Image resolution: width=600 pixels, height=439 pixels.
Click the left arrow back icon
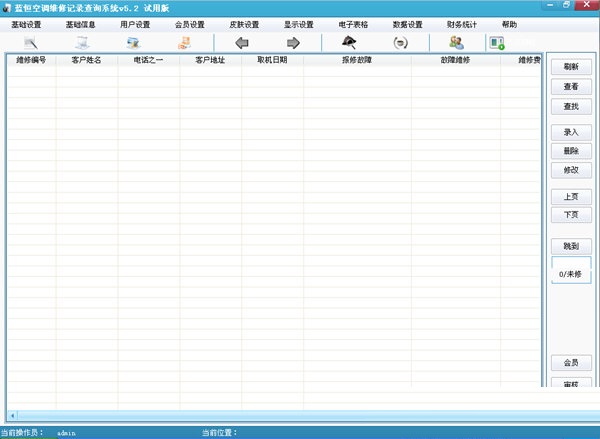coord(241,42)
